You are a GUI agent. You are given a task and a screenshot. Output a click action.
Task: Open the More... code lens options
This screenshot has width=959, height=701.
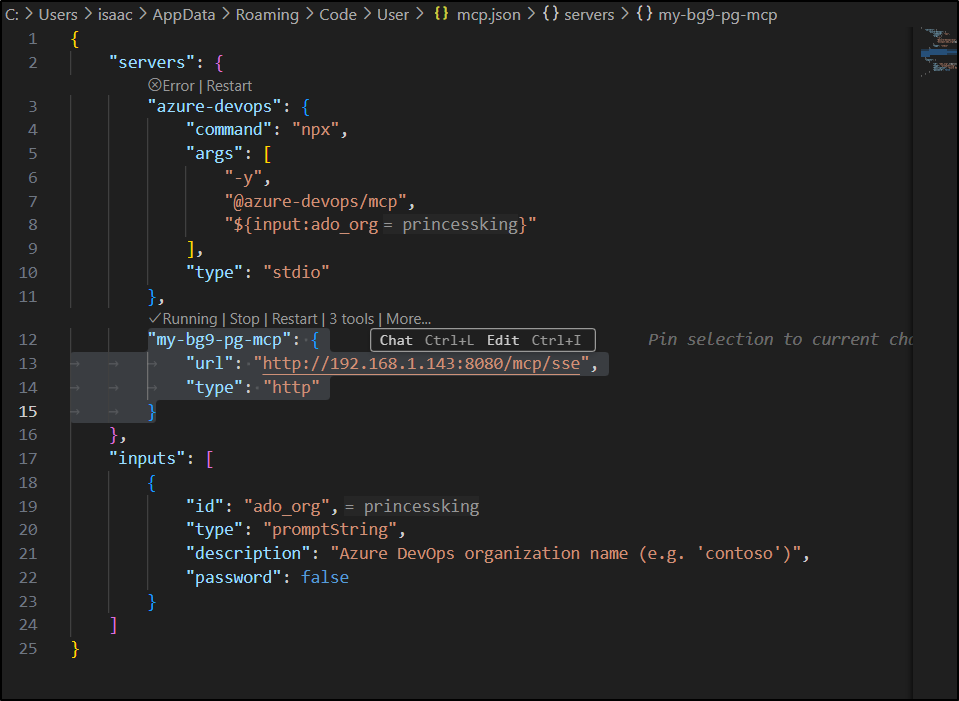click(x=408, y=319)
